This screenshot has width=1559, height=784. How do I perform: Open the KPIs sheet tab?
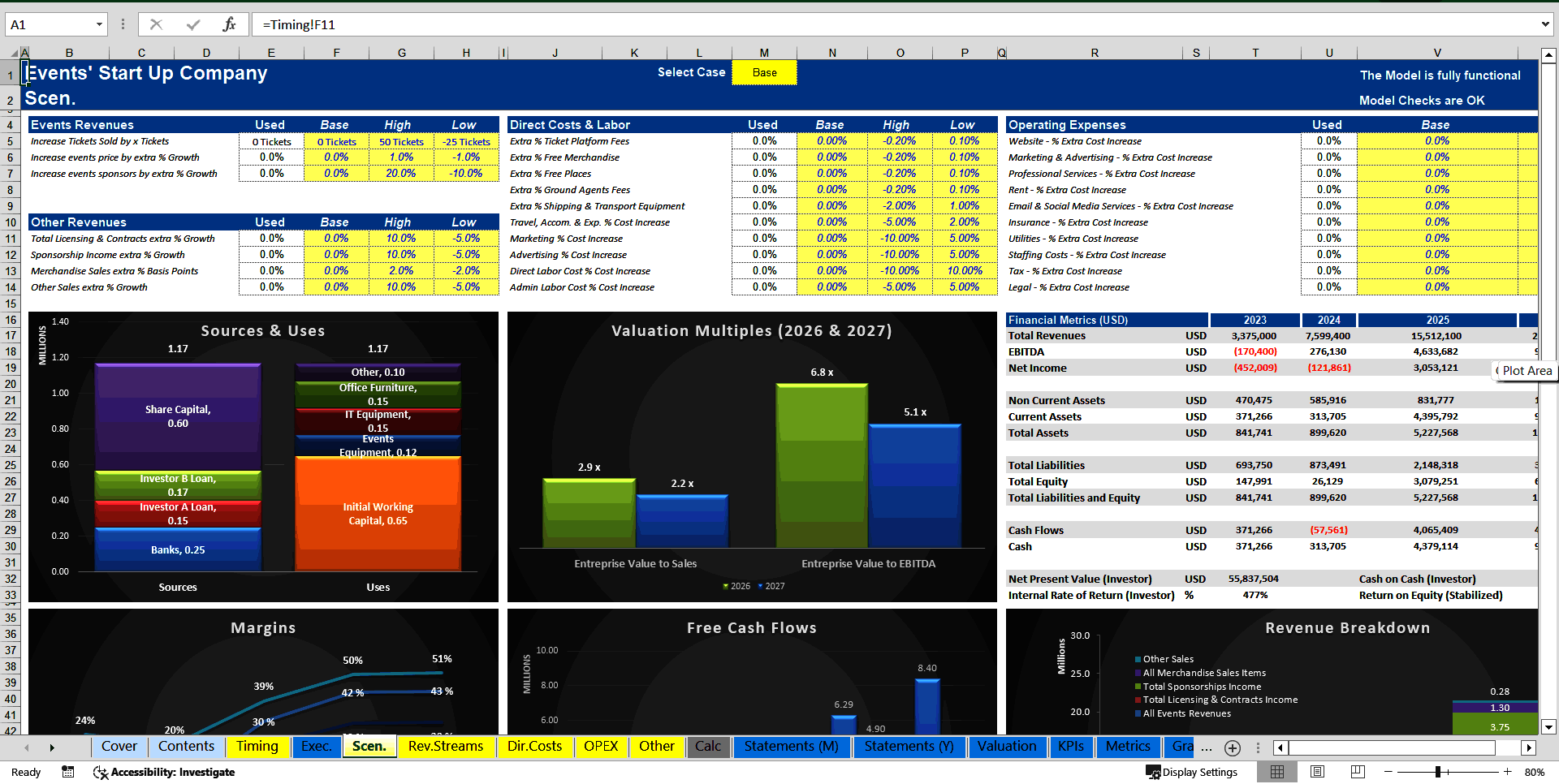(1071, 747)
